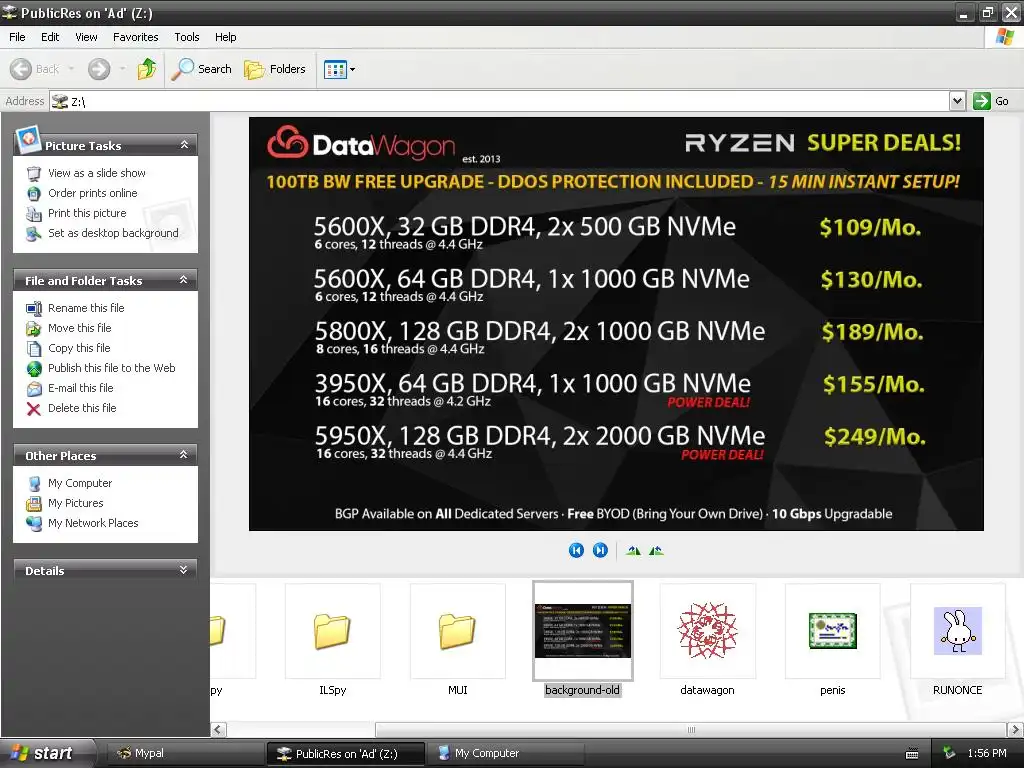The image size is (1024, 768).
Task: Click the filmstrip scroll right arrow
Action: click(1015, 729)
